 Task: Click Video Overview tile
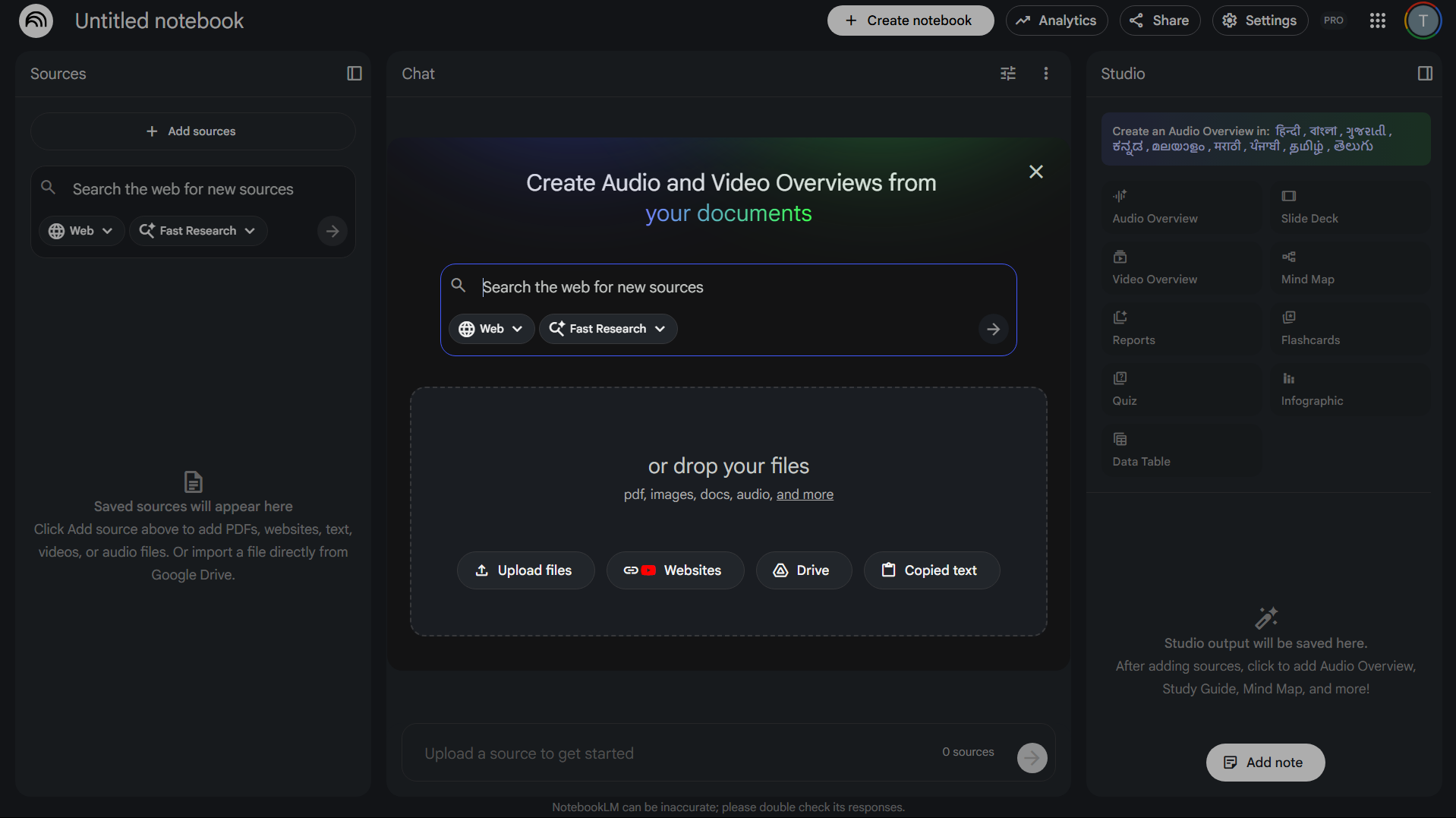click(1182, 267)
